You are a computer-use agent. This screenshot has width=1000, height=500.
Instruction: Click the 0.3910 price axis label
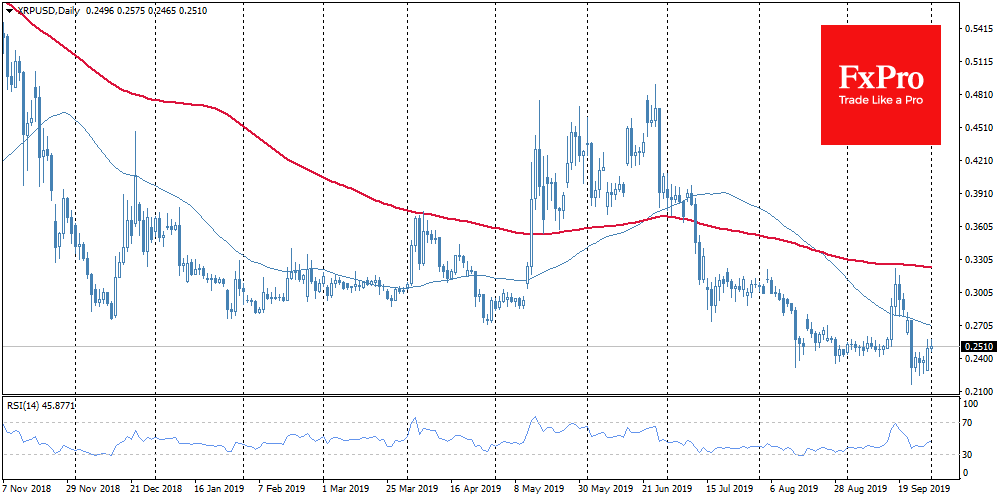(x=977, y=194)
